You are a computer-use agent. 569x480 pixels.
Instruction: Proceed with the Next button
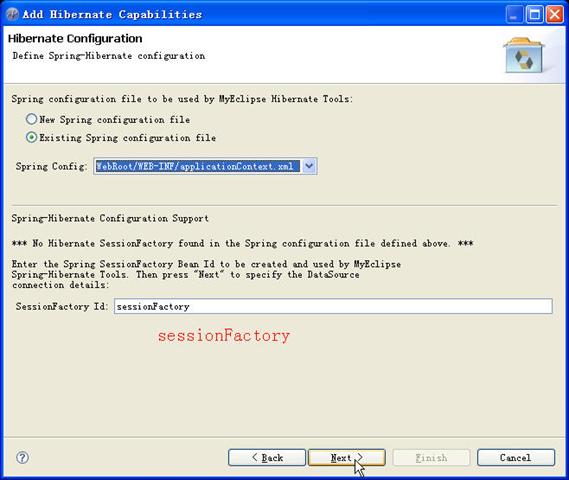click(x=347, y=458)
